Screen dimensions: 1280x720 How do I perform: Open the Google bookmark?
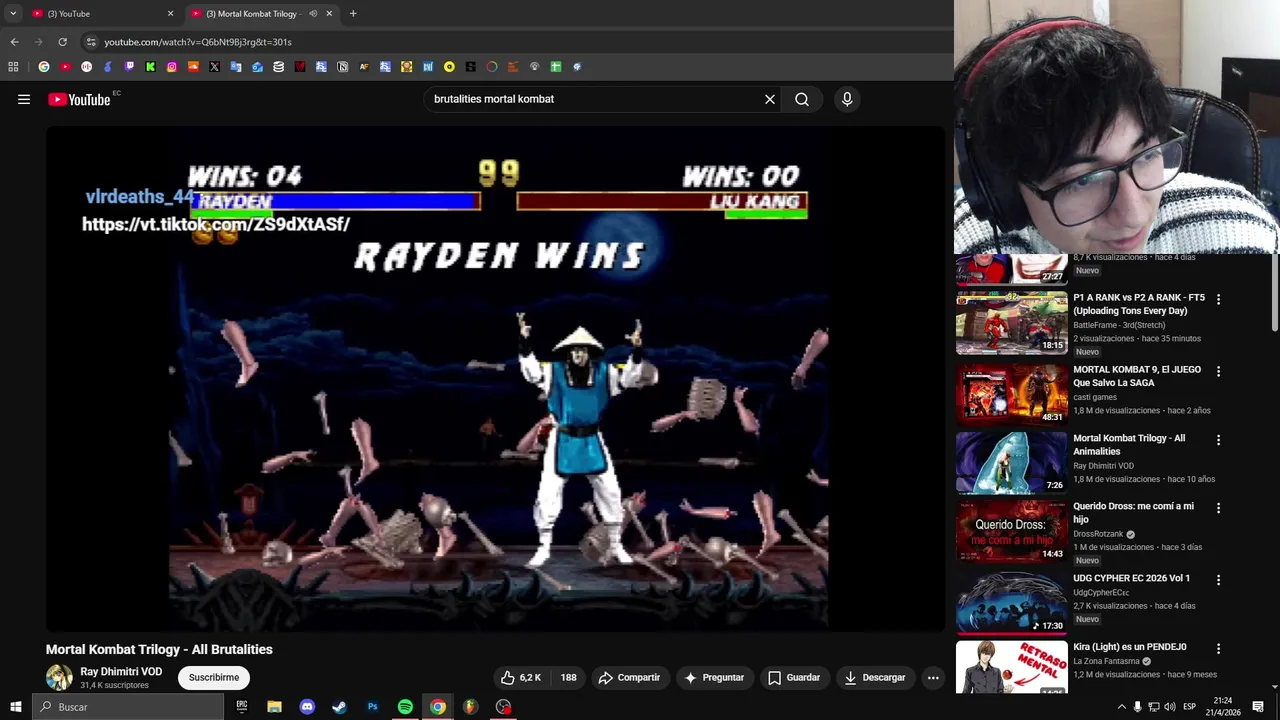[x=44, y=67]
